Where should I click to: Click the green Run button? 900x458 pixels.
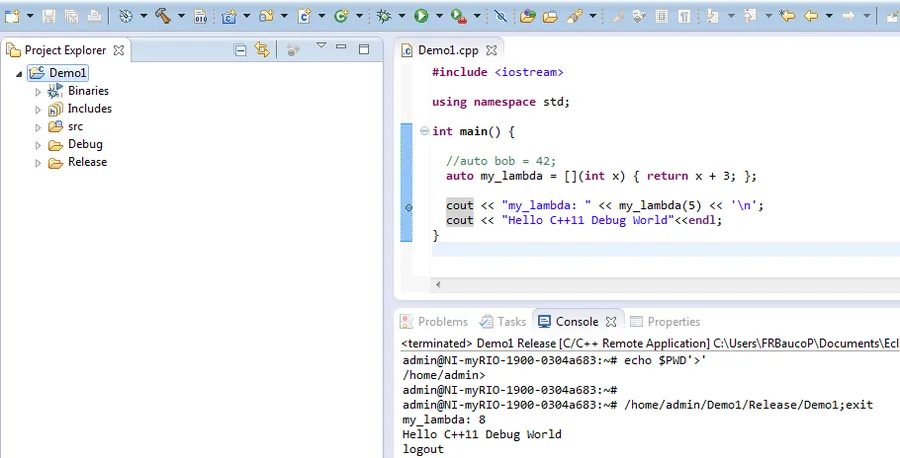coord(421,16)
